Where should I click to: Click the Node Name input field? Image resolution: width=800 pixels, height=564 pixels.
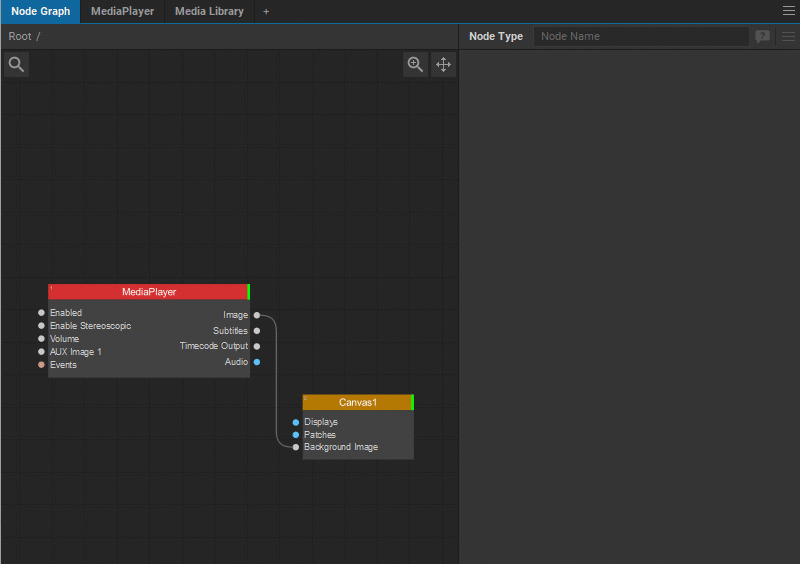(x=641, y=36)
